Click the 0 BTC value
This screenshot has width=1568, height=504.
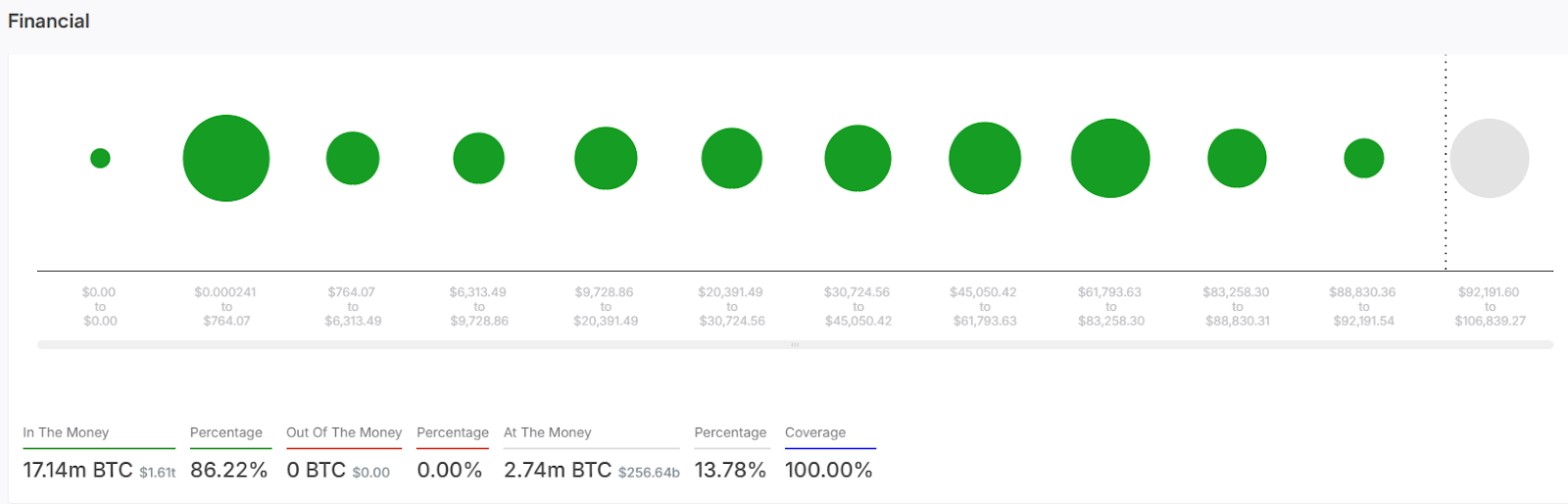[x=316, y=470]
